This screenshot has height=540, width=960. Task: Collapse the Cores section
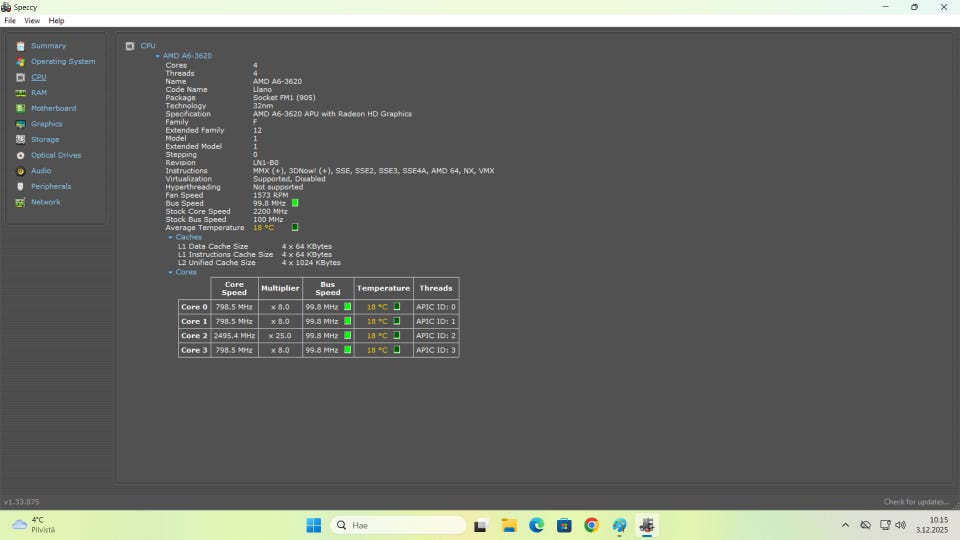[x=170, y=272]
